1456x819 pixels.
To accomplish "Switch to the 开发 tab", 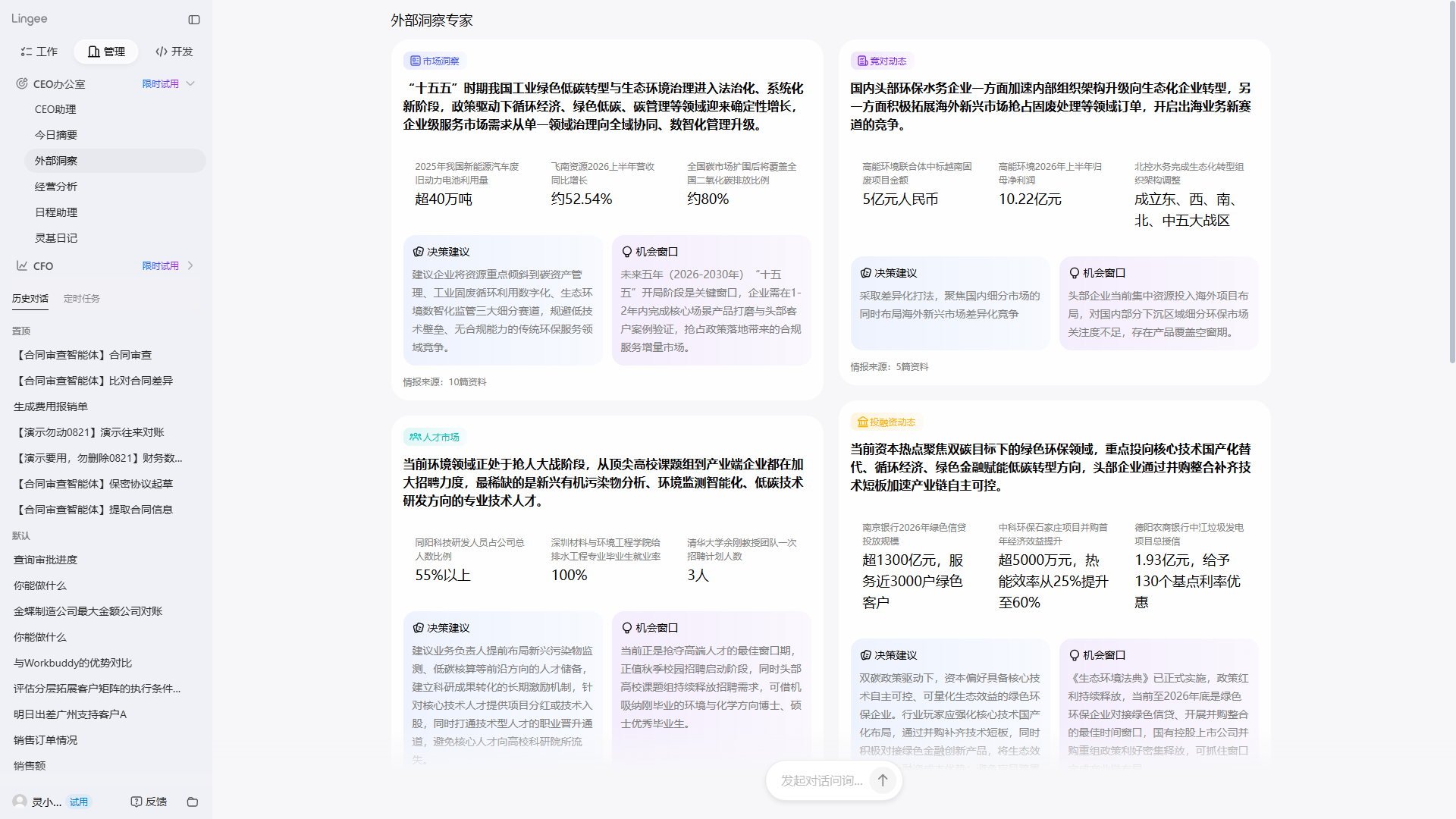I will [x=174, y=52].
